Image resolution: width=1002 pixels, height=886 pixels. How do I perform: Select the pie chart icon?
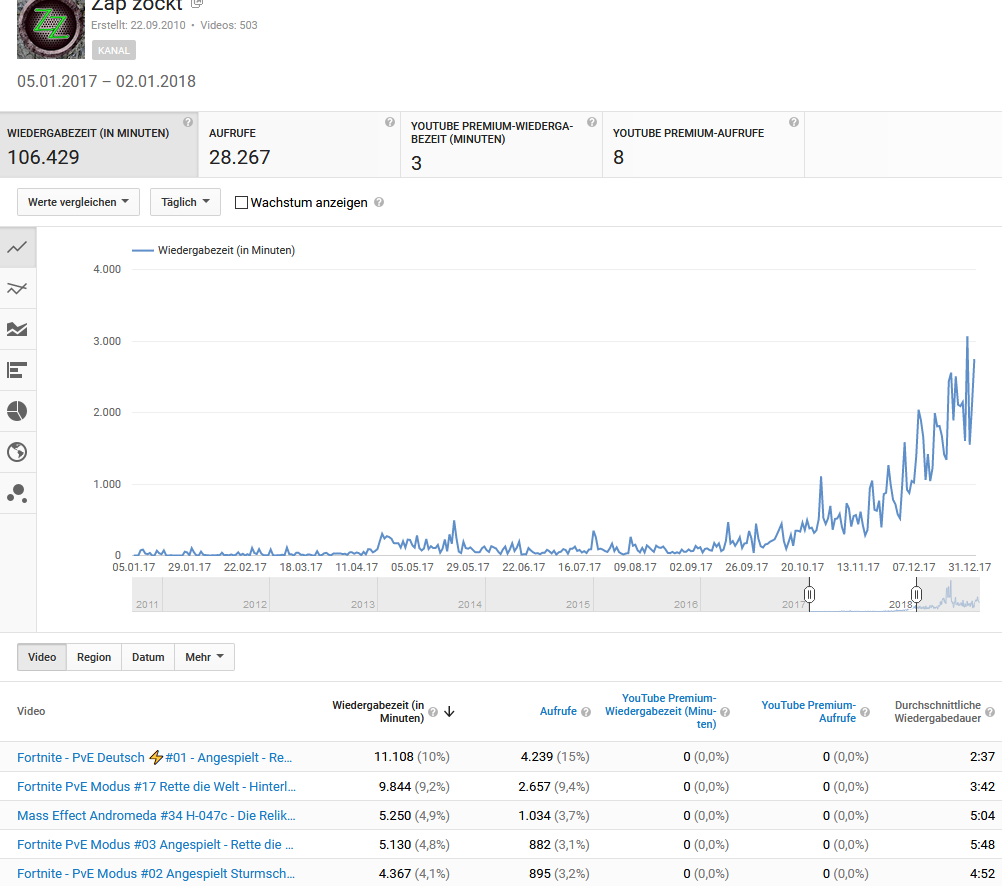point(17,411)
